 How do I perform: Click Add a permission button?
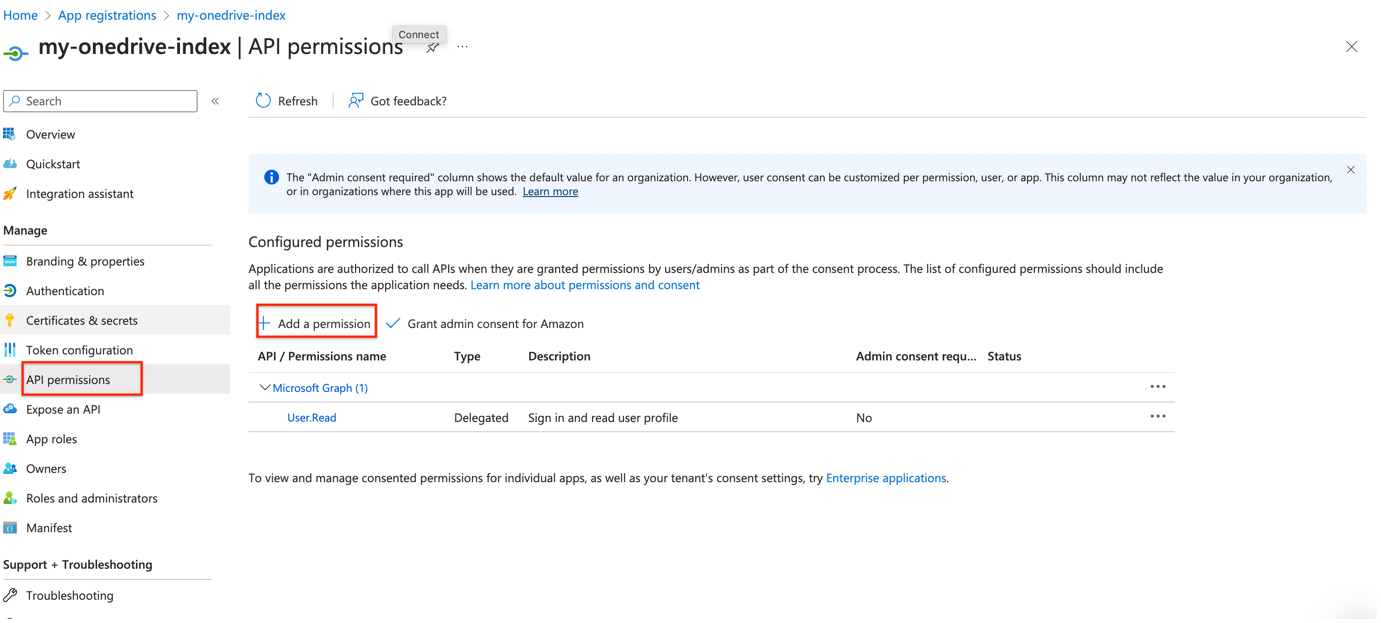pos(316,324)
